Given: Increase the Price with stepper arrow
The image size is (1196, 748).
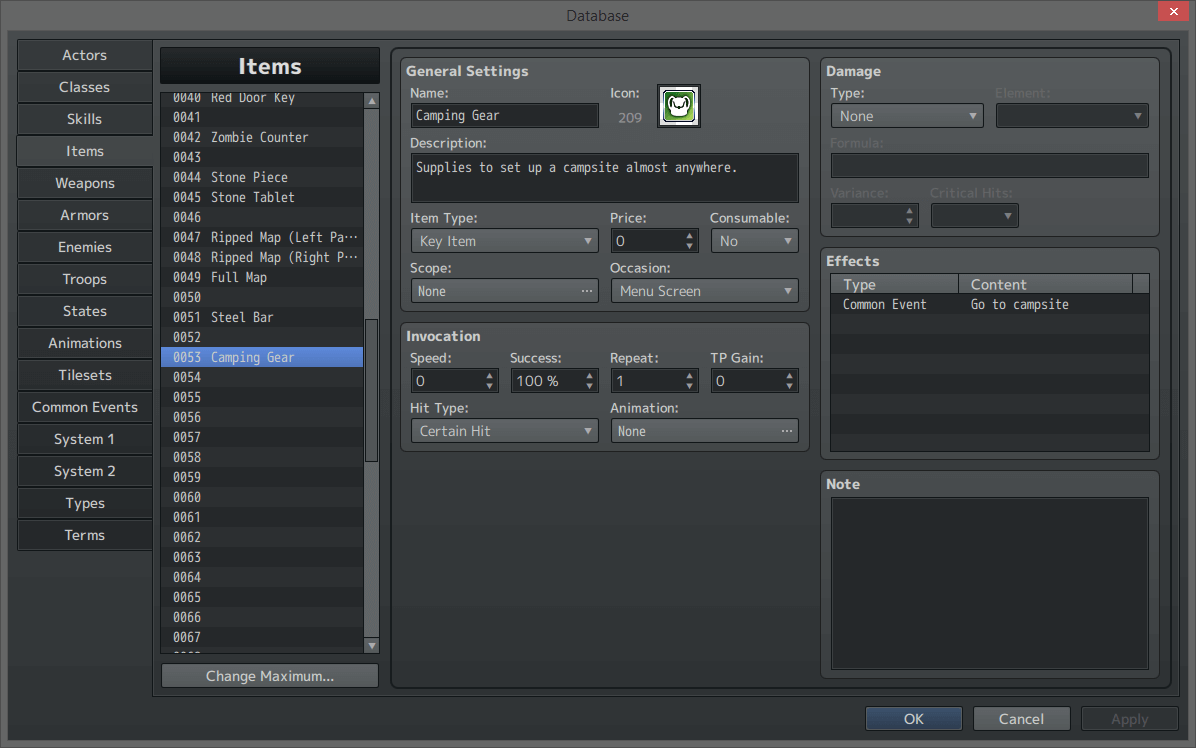Looking at the screenshot, I should [x=690, y=236].
